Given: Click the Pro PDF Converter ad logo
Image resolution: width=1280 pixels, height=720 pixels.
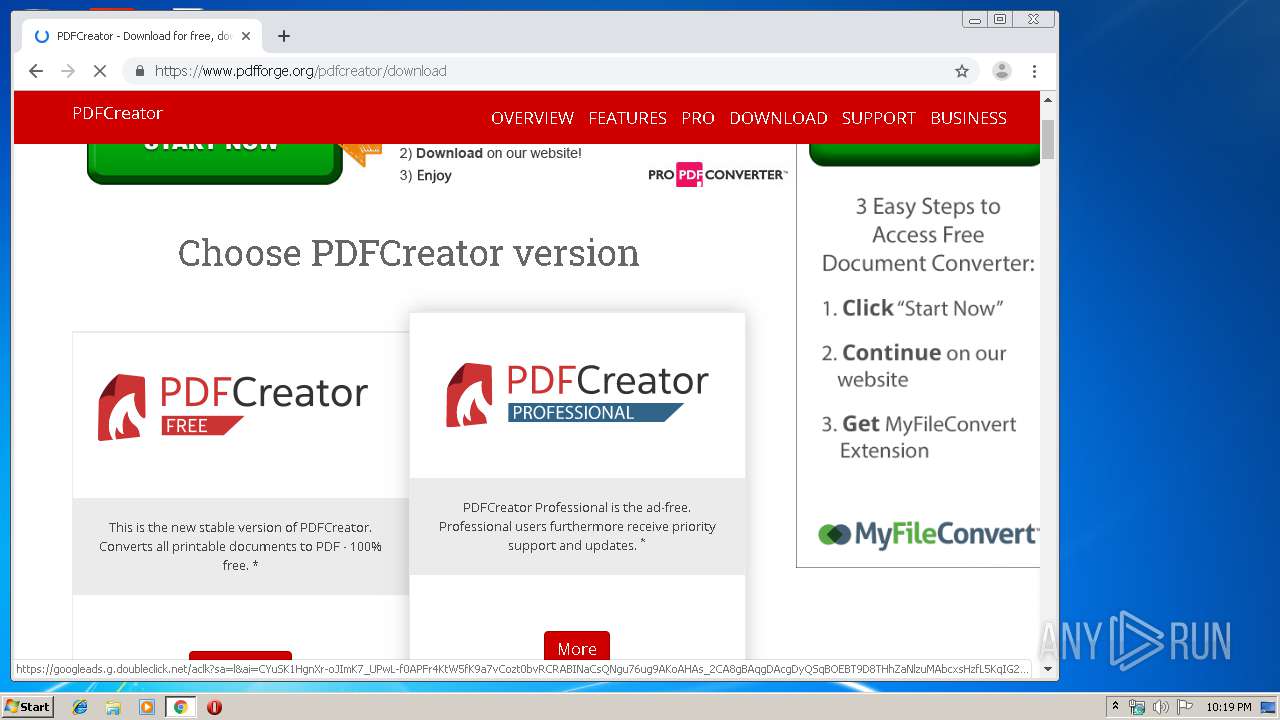Looking at the screenshot, I should point(717,174).
